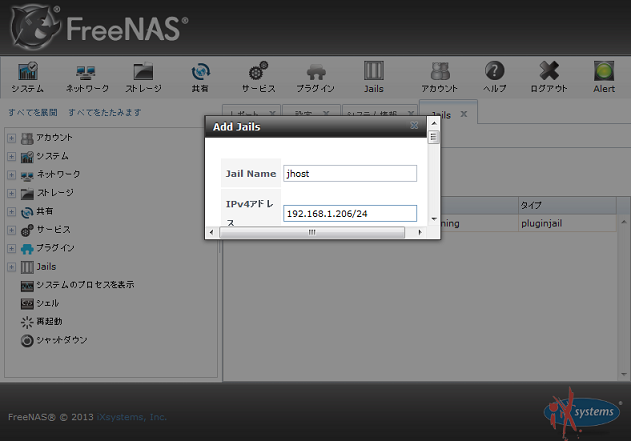Open the サービス toolbar icon
This screenshot has height=441, width=631.
point(258,72)
